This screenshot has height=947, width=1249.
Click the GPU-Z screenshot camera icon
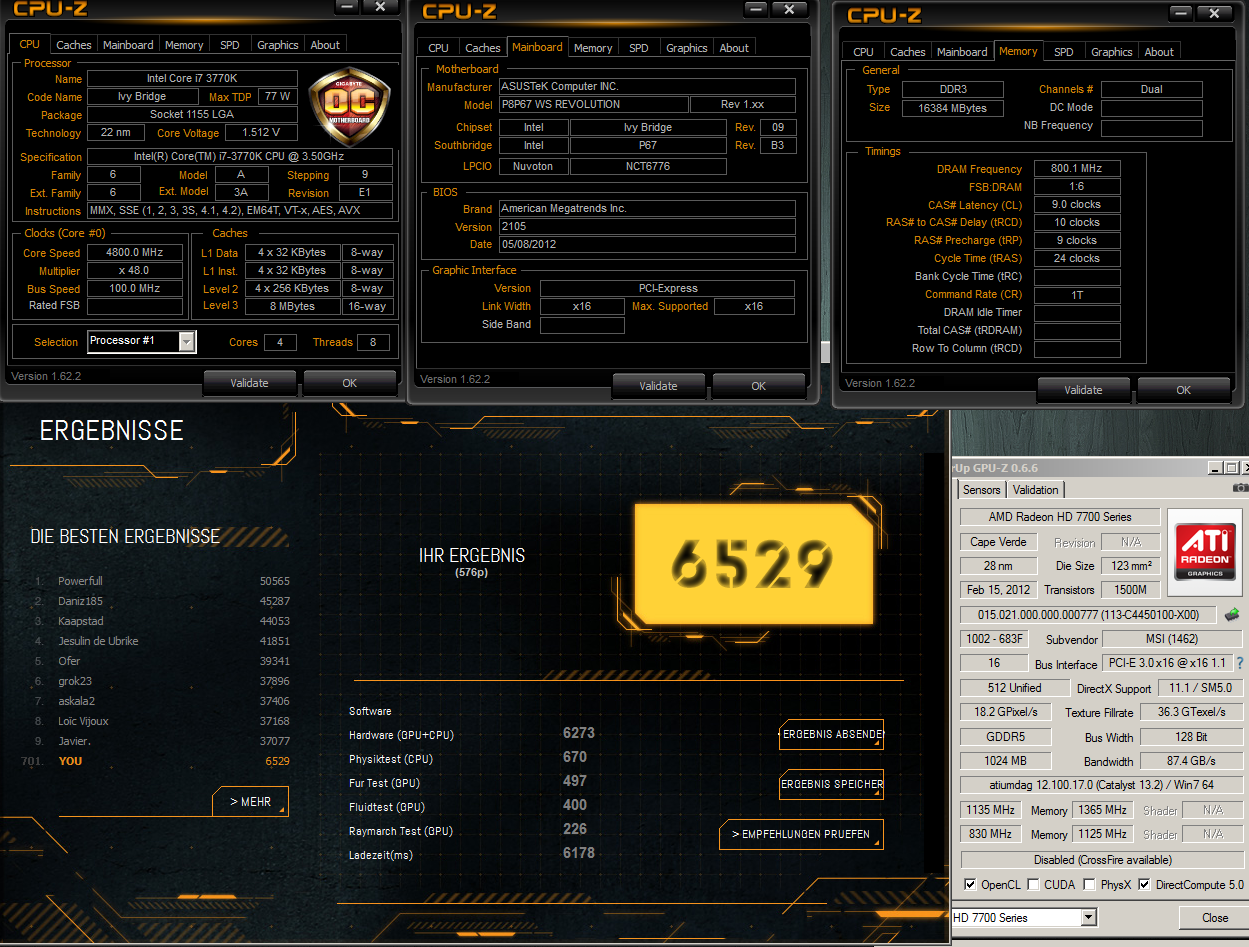tap(1240, 488)
